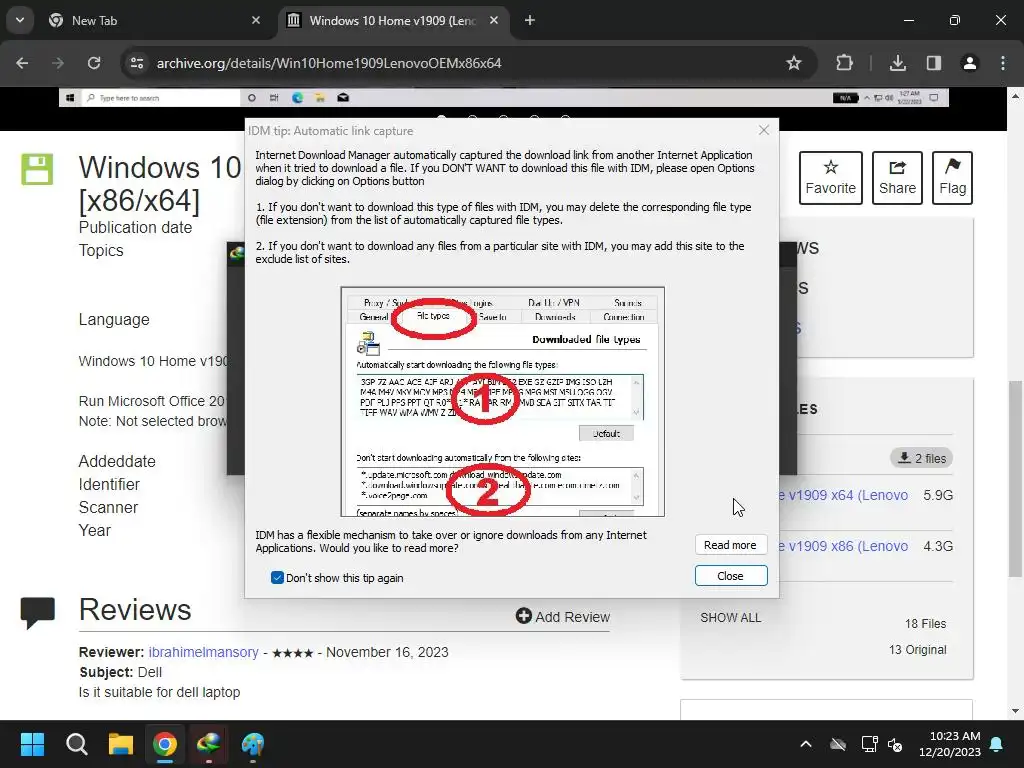Click the Favorite button on archive page
The image size is (1024, 768).
(830, 178)
